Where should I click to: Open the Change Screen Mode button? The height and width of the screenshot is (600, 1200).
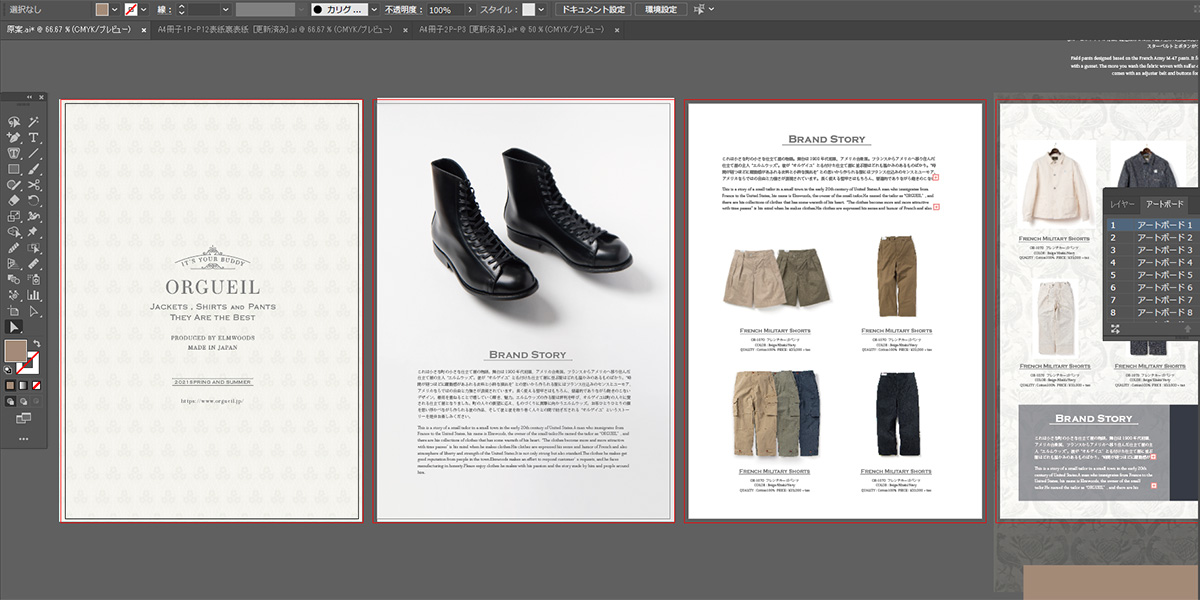click(x=23, y=418)
